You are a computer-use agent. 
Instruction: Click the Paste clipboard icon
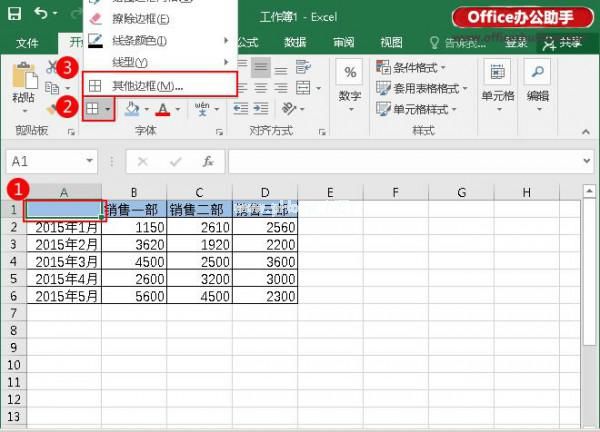tap(22, 82)
